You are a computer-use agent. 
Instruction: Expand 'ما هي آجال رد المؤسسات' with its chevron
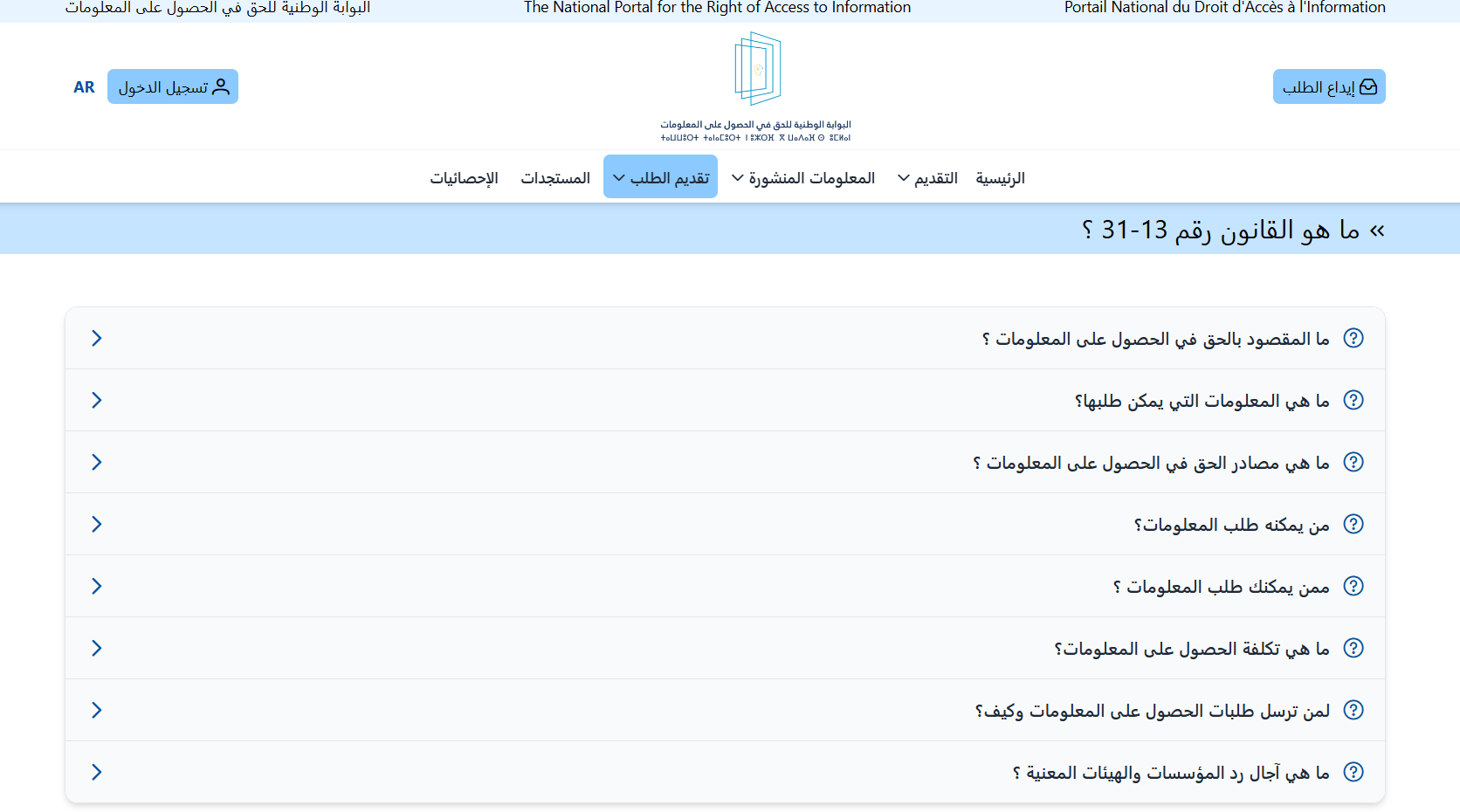[x=97, y=772]
